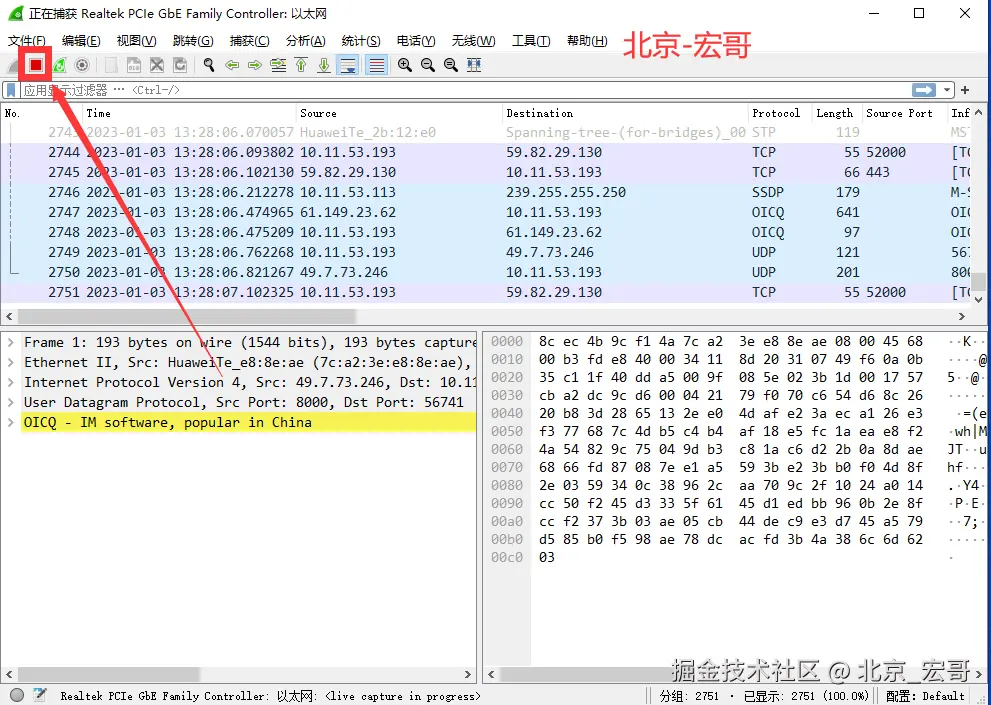Screen dimensions: 991x705
Task: Sort by the Protocol column header
Action: tap(781, 113)
